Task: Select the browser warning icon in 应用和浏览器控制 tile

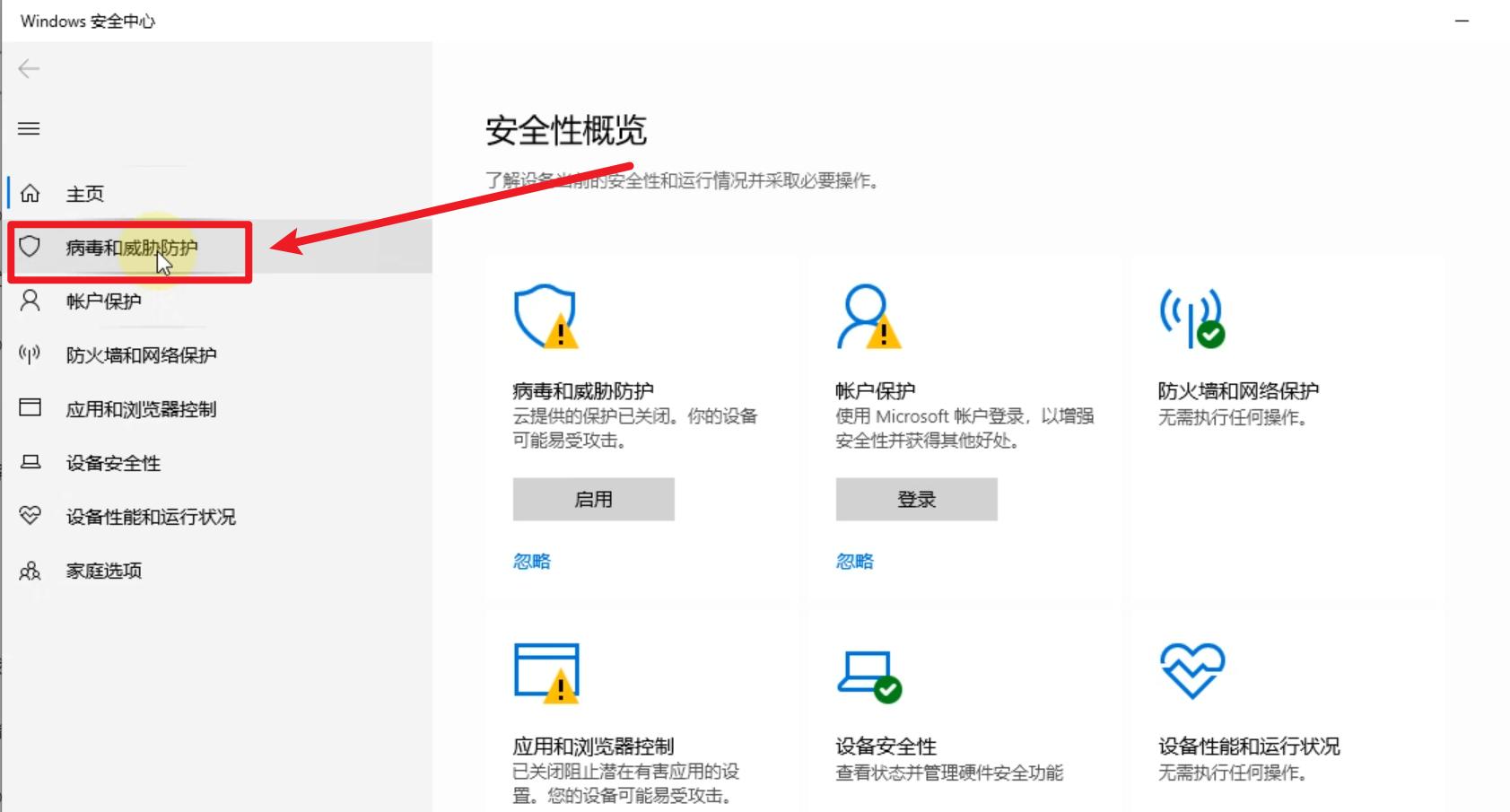Action: [546, 673]
